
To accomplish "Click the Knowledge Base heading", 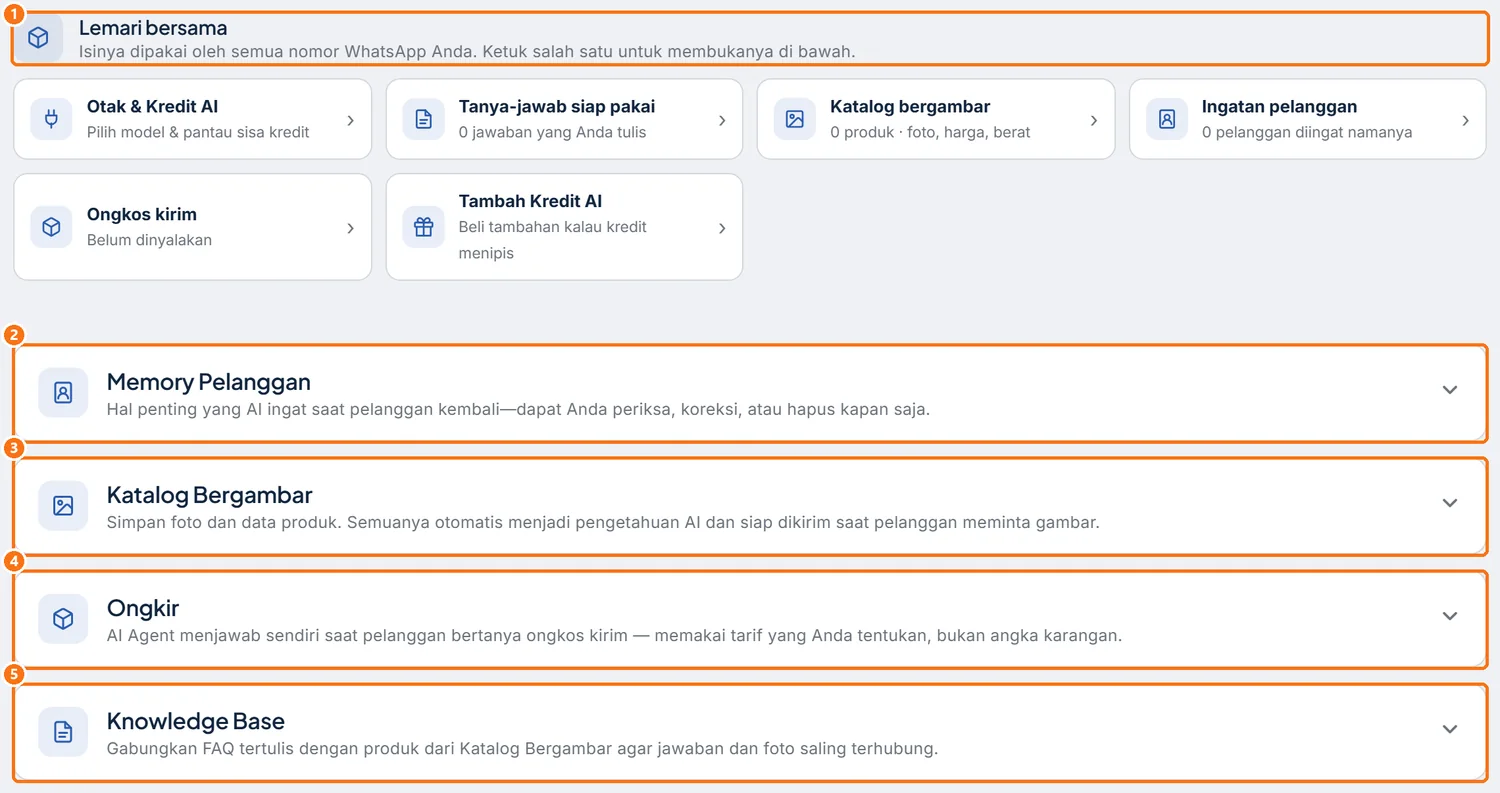I will point(196,721).
